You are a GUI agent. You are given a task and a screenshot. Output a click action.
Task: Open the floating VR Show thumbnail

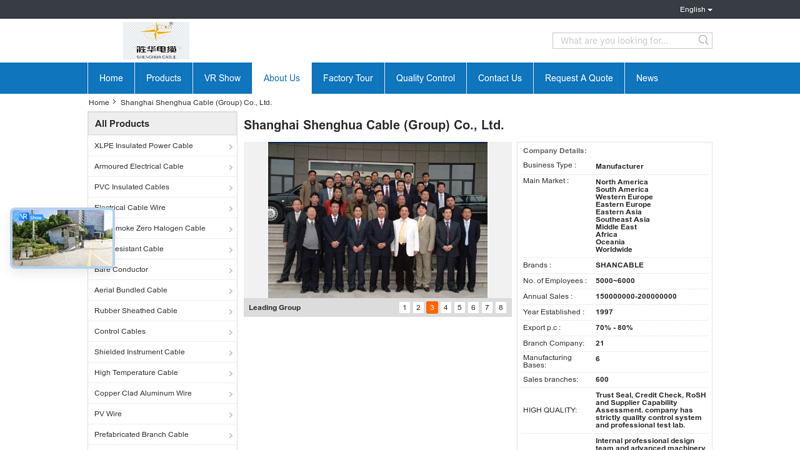[x=62, y=238]
